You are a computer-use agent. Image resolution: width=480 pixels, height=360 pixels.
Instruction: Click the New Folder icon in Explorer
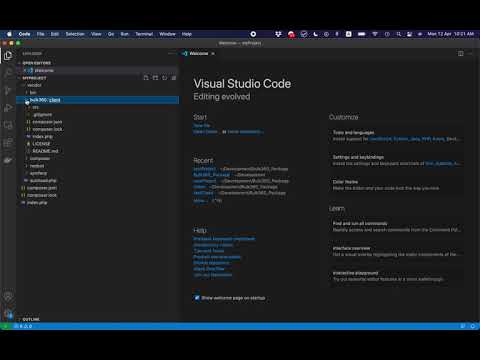pos(155,78)
